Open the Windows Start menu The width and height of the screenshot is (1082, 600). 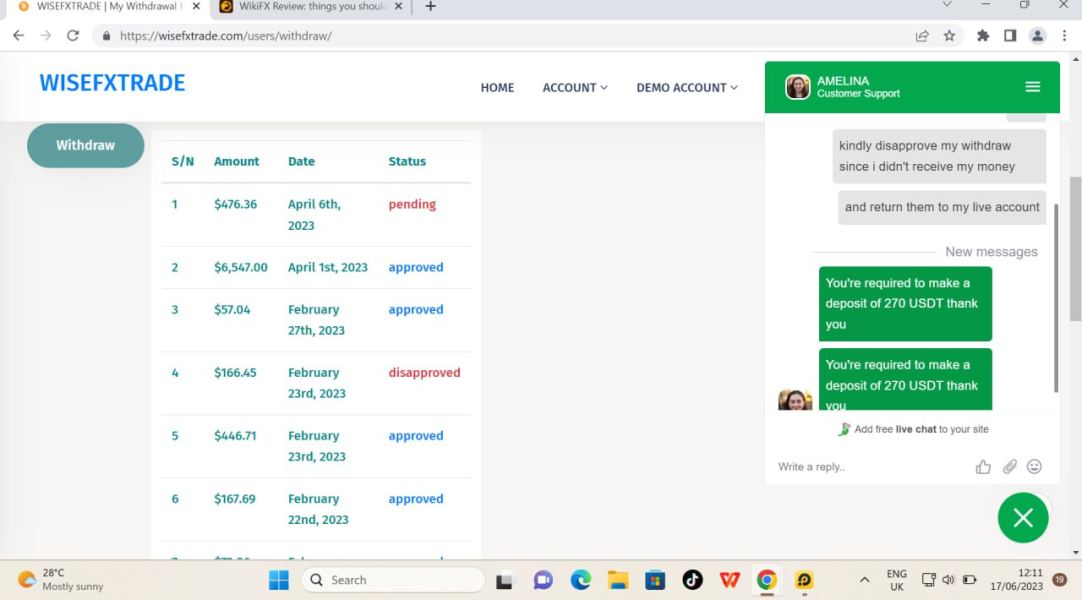point(279,580)
